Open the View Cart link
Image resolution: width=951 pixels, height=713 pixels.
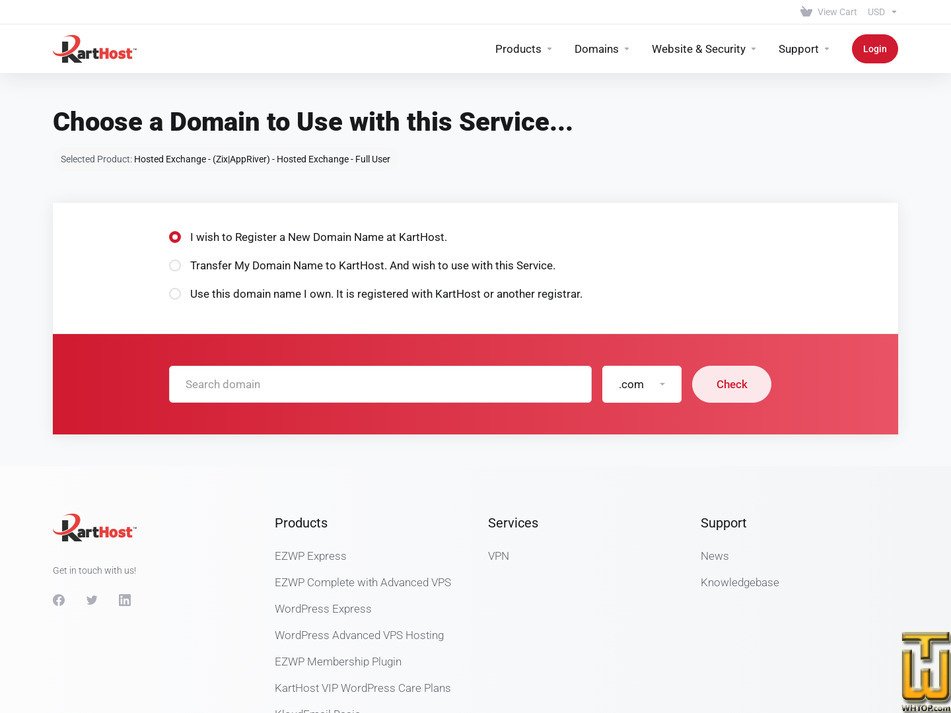[837, 12]
